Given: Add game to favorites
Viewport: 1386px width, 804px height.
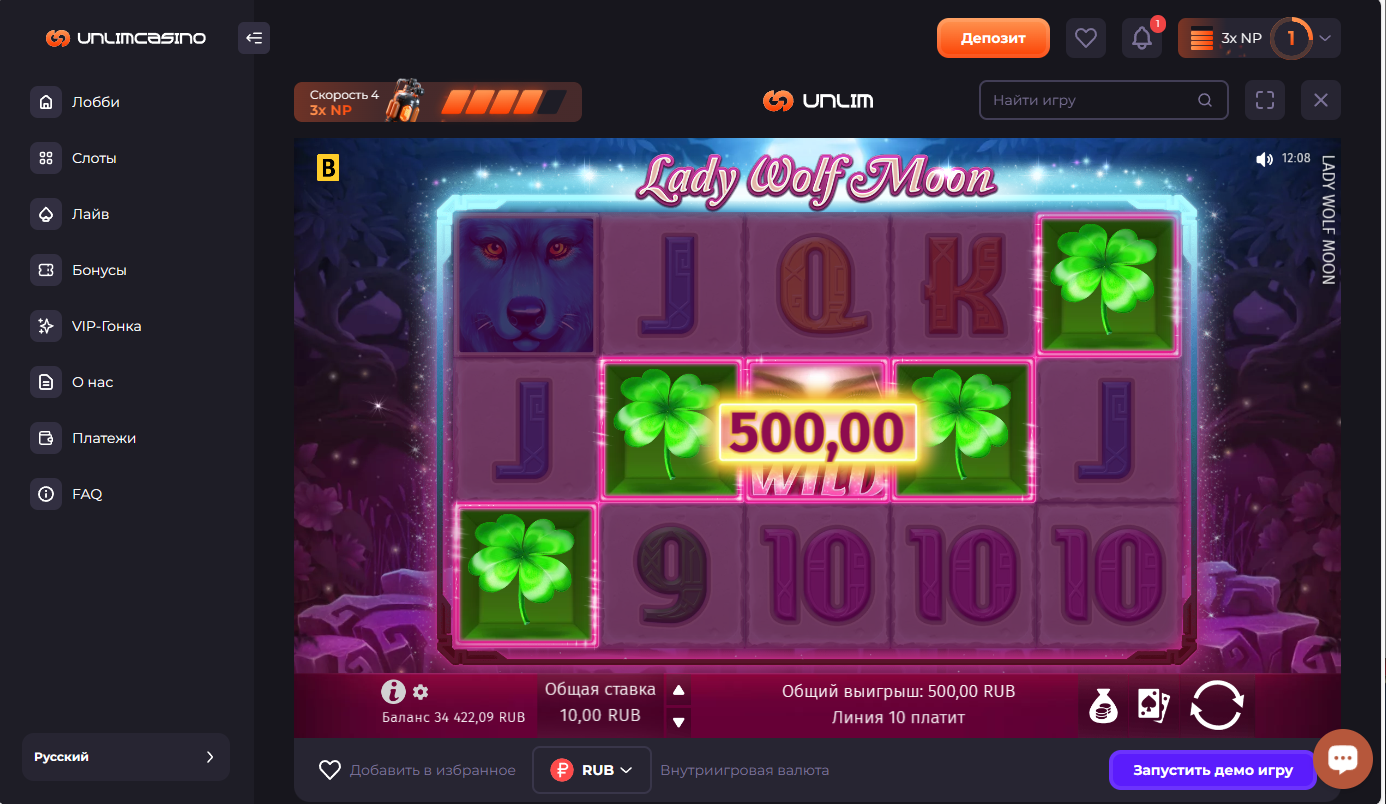Looking at the screenshot, I should pos(417,770).
